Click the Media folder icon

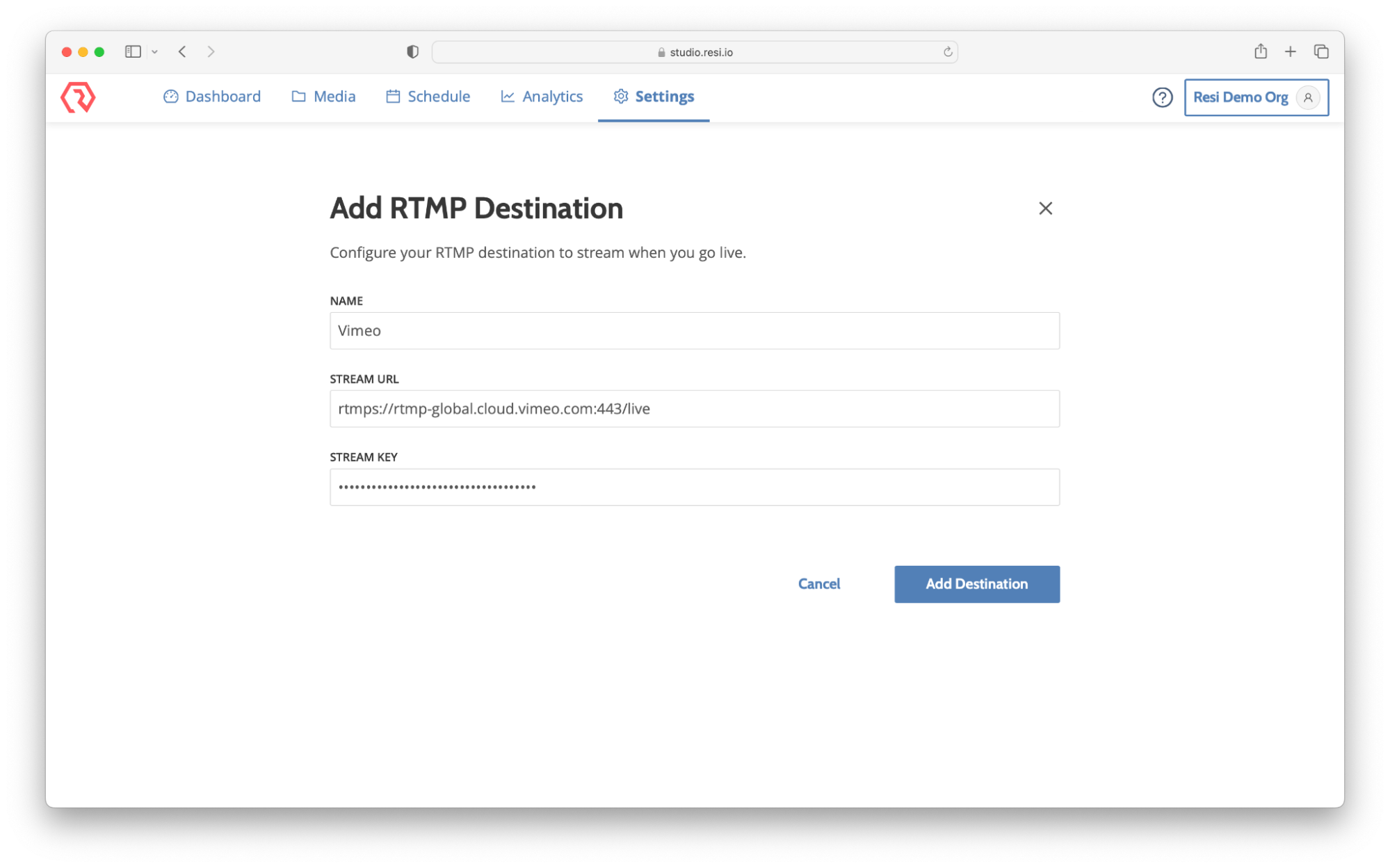tap(298, 97)
